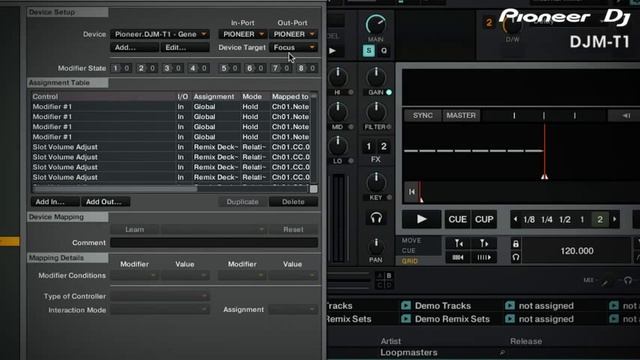640x360 pixels.
Task: Click the Add... device button
Action: point(135,48)
